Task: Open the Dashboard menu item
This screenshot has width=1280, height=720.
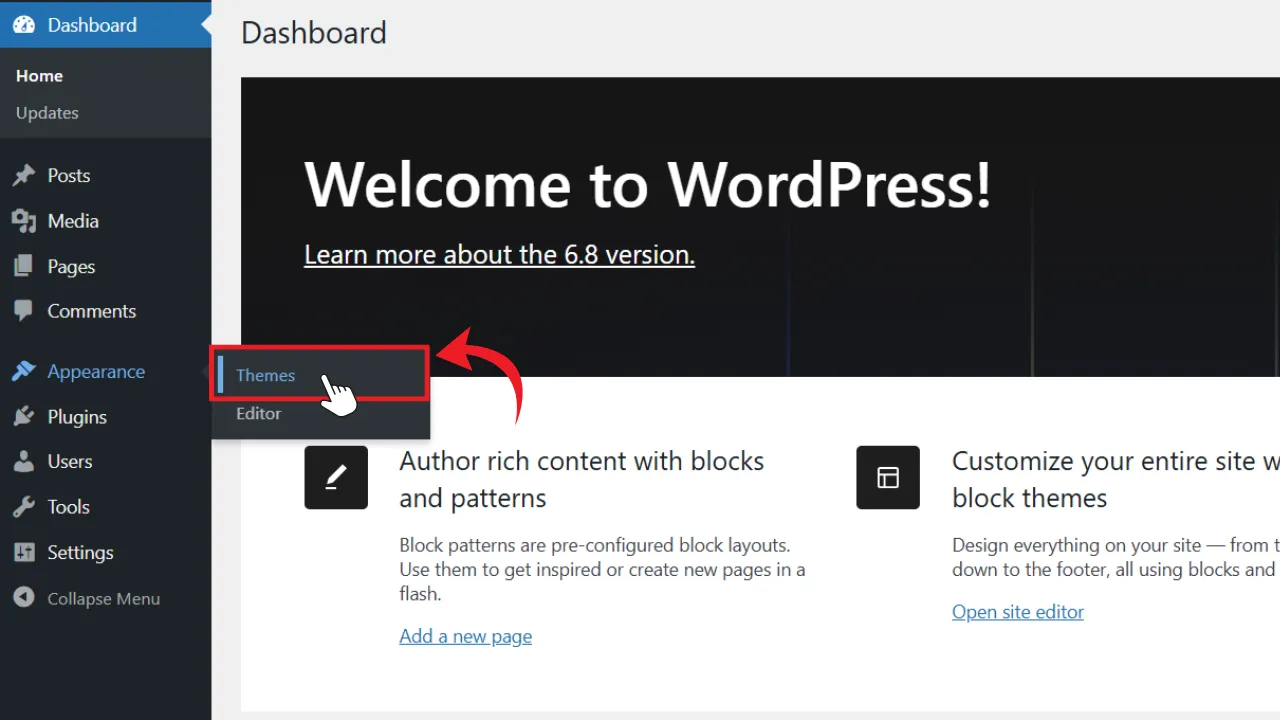Action: click(x=105, y=25)
